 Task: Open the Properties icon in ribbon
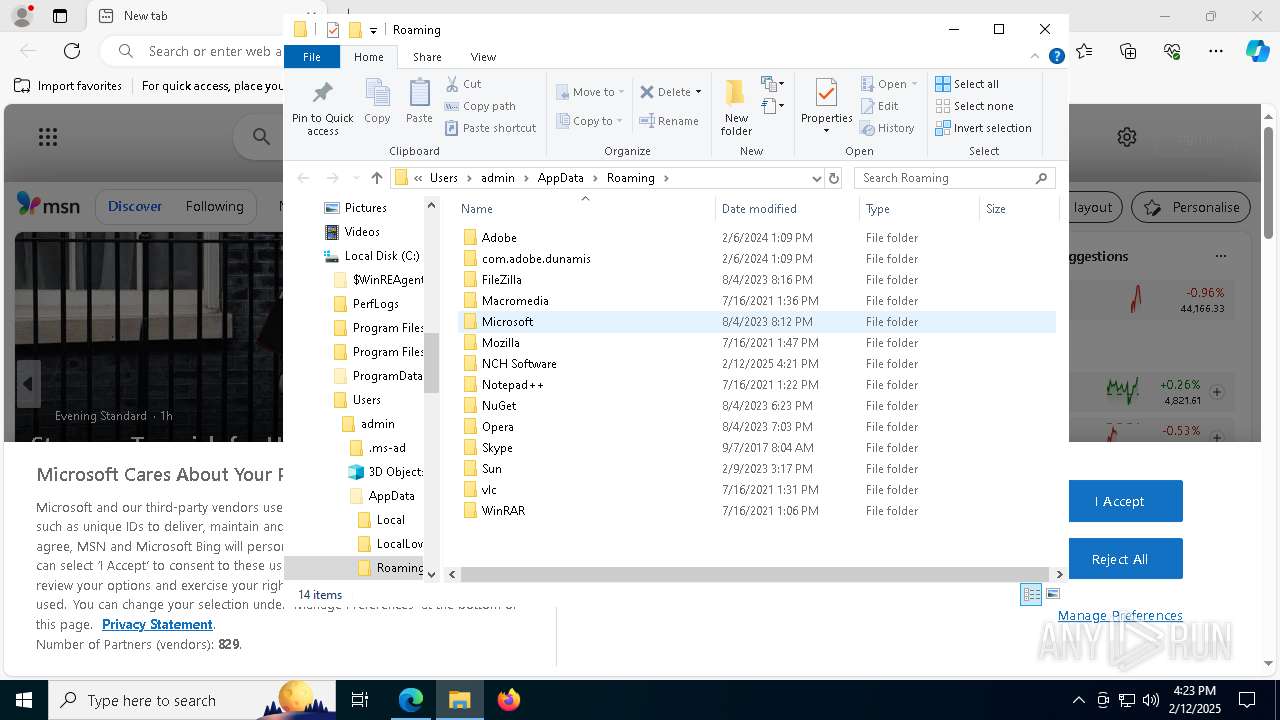[x=826, y=95]
